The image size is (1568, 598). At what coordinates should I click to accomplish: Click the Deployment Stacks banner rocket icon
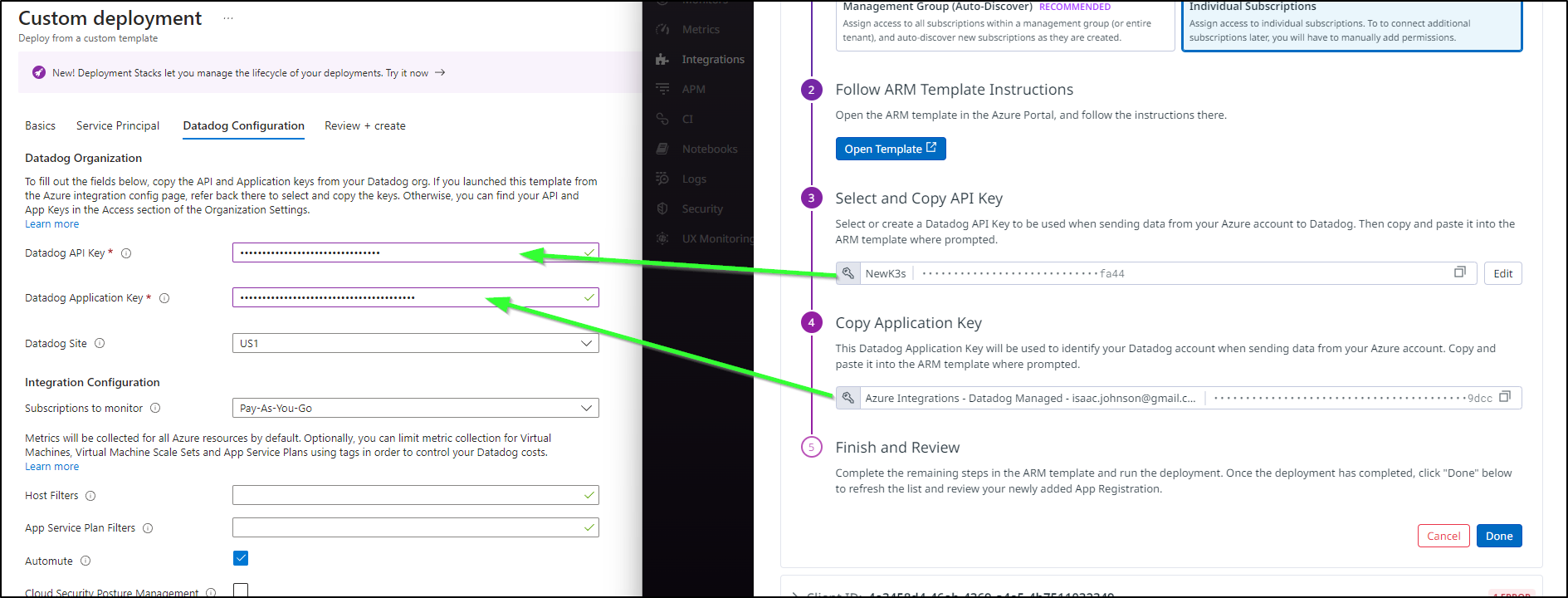(39, 72)
